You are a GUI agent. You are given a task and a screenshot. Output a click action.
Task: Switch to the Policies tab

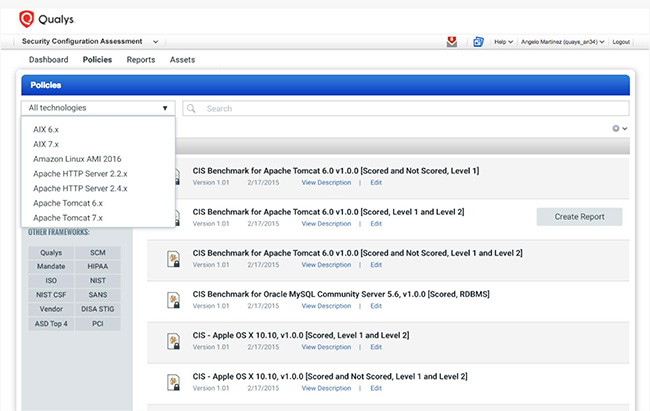click(x=97, y=60)
